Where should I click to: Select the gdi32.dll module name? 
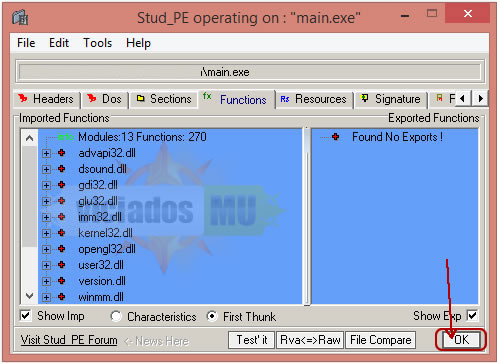coord(98,185)
